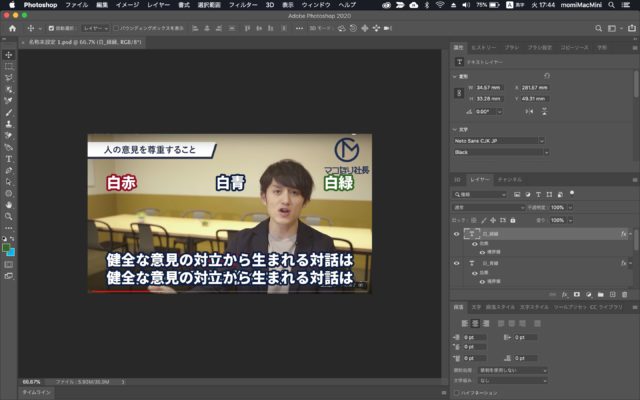This screenshot has height=400, width=640.
Task: Switch to the 文字 tab beside 段落
Action: tap(476, 307)
